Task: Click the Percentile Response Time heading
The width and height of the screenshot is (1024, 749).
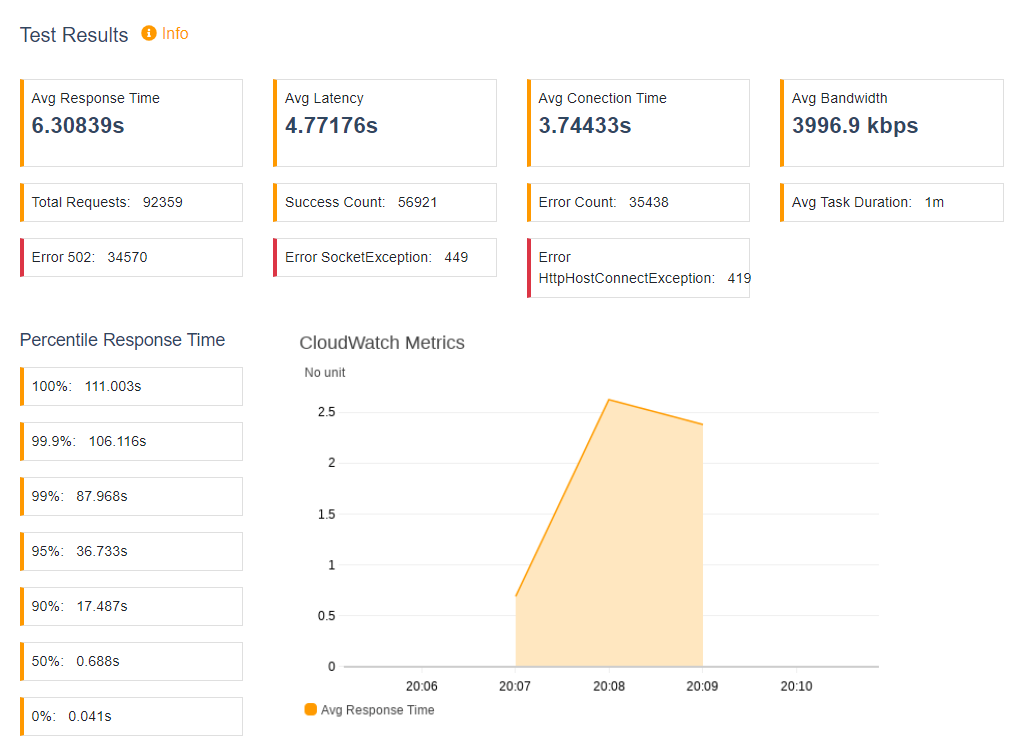Action: tap(122, 340)
